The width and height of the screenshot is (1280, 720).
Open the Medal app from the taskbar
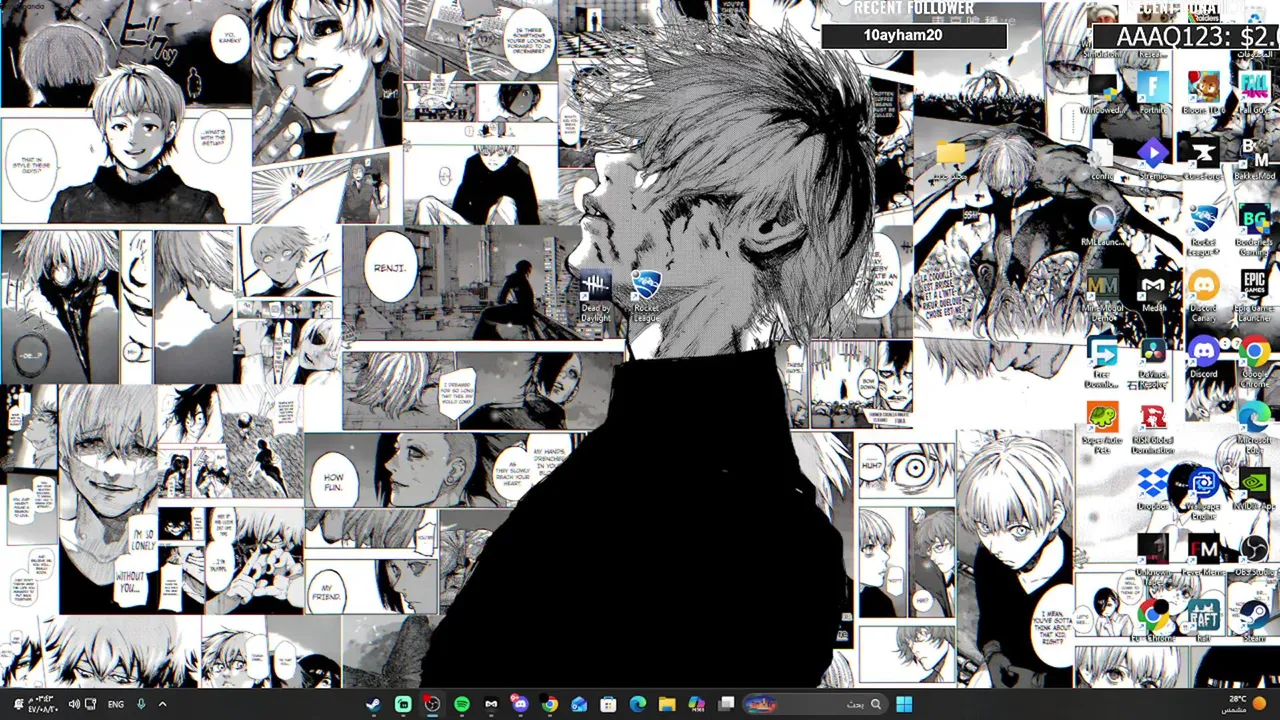491,704
